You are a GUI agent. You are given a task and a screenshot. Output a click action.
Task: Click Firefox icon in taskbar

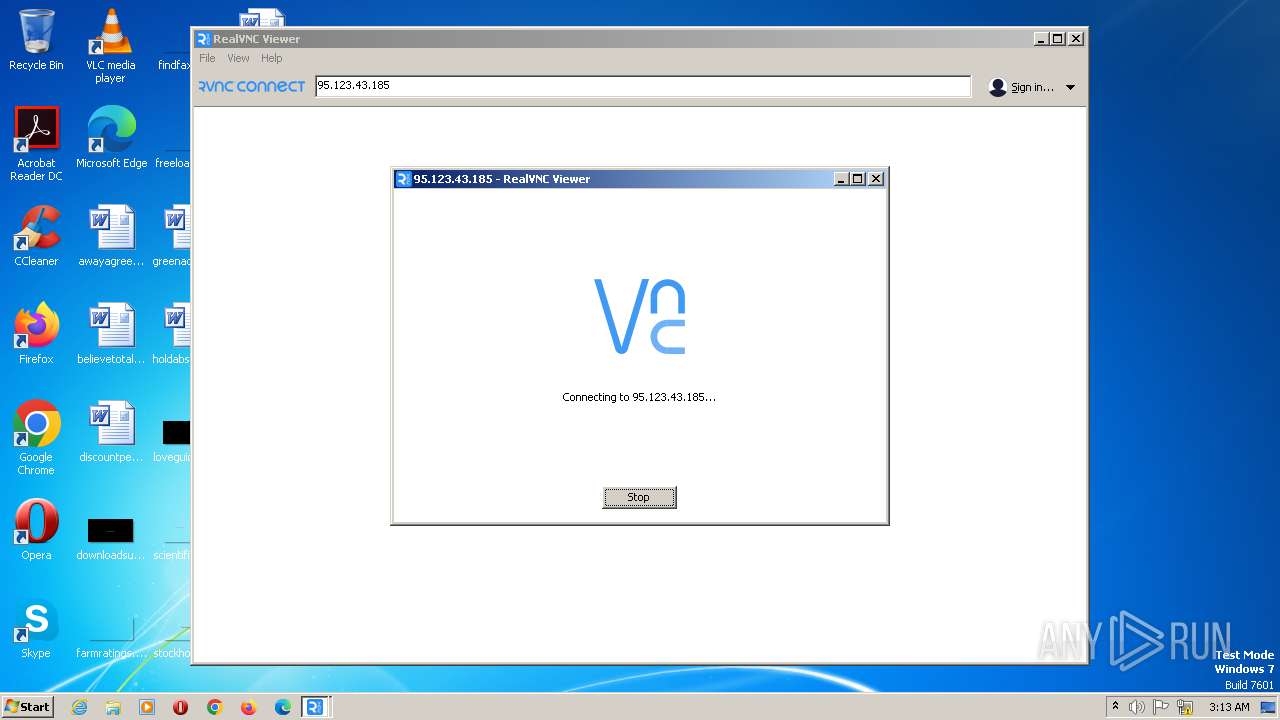249,707
